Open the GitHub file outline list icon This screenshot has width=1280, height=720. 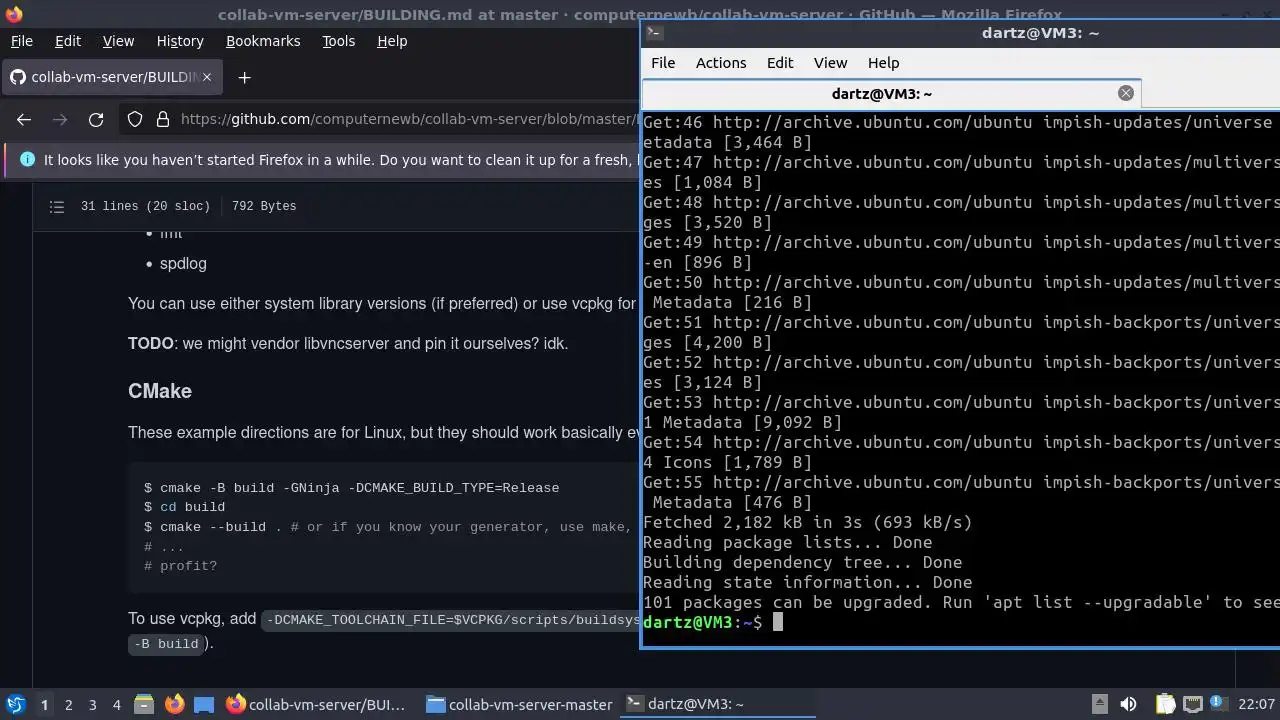[57, 206]
